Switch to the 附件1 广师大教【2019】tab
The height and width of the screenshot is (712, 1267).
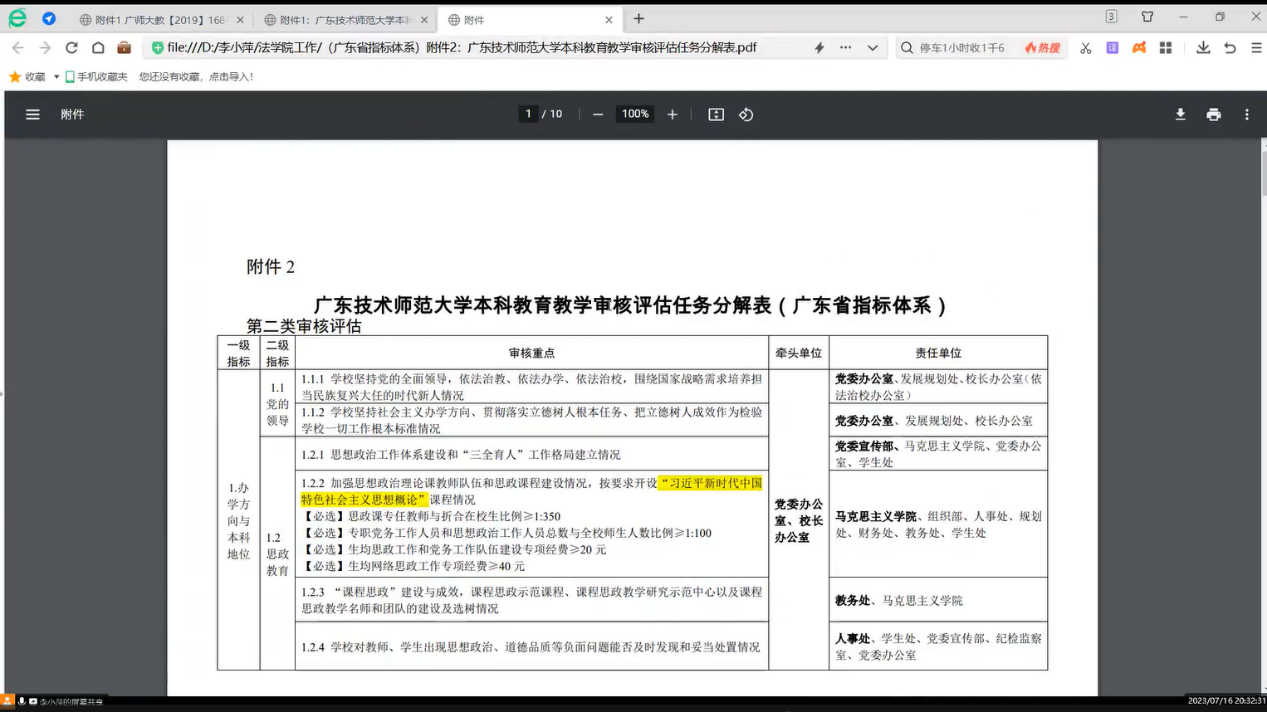coord(160,20)
